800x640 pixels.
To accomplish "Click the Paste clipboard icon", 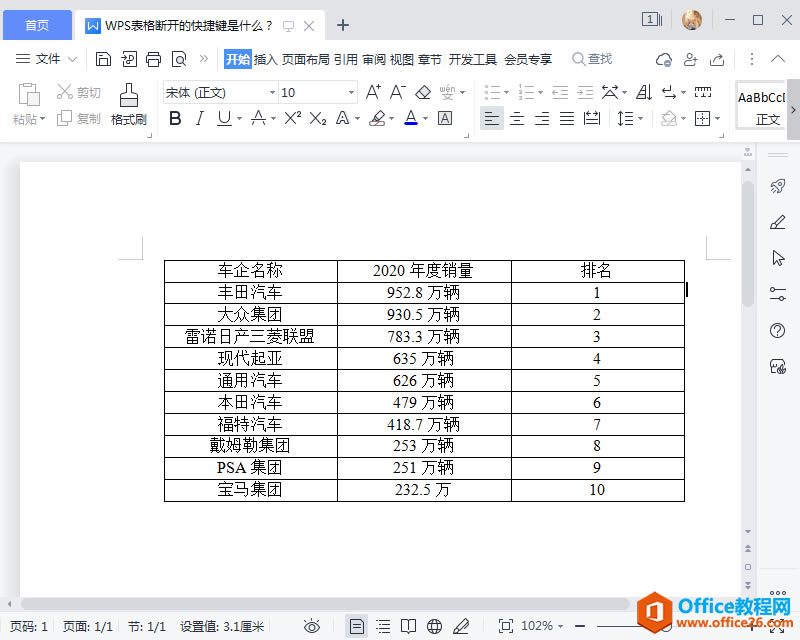I will pyautogui.click(x=29, y=95).
